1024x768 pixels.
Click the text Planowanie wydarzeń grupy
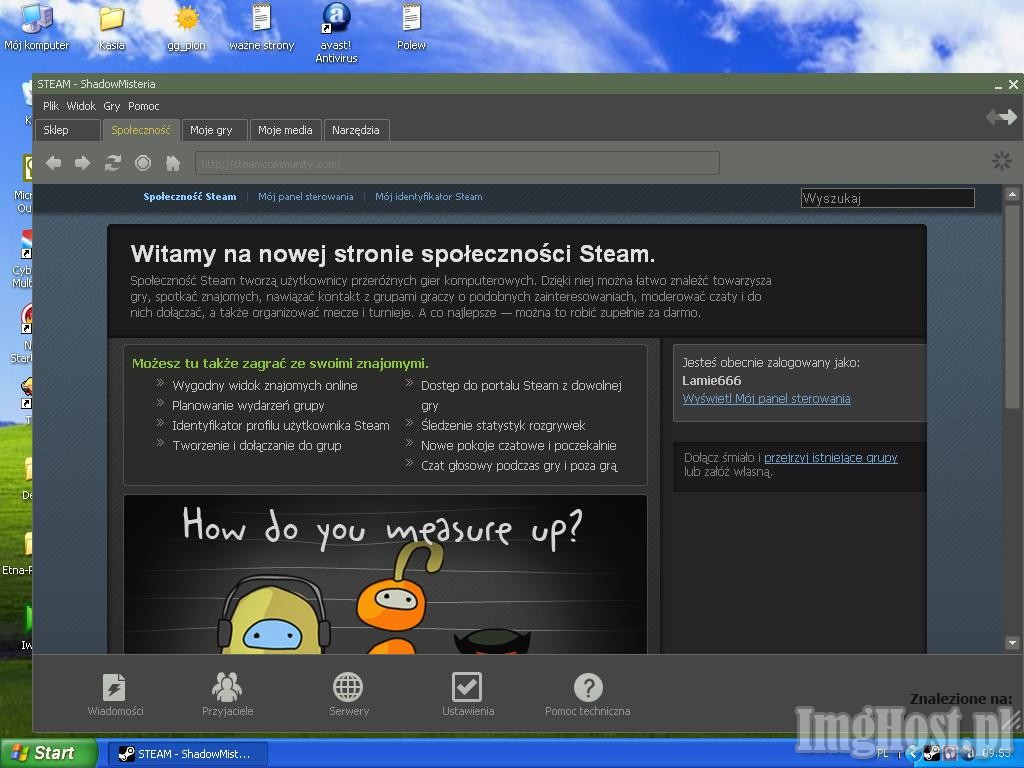point(248,406)
